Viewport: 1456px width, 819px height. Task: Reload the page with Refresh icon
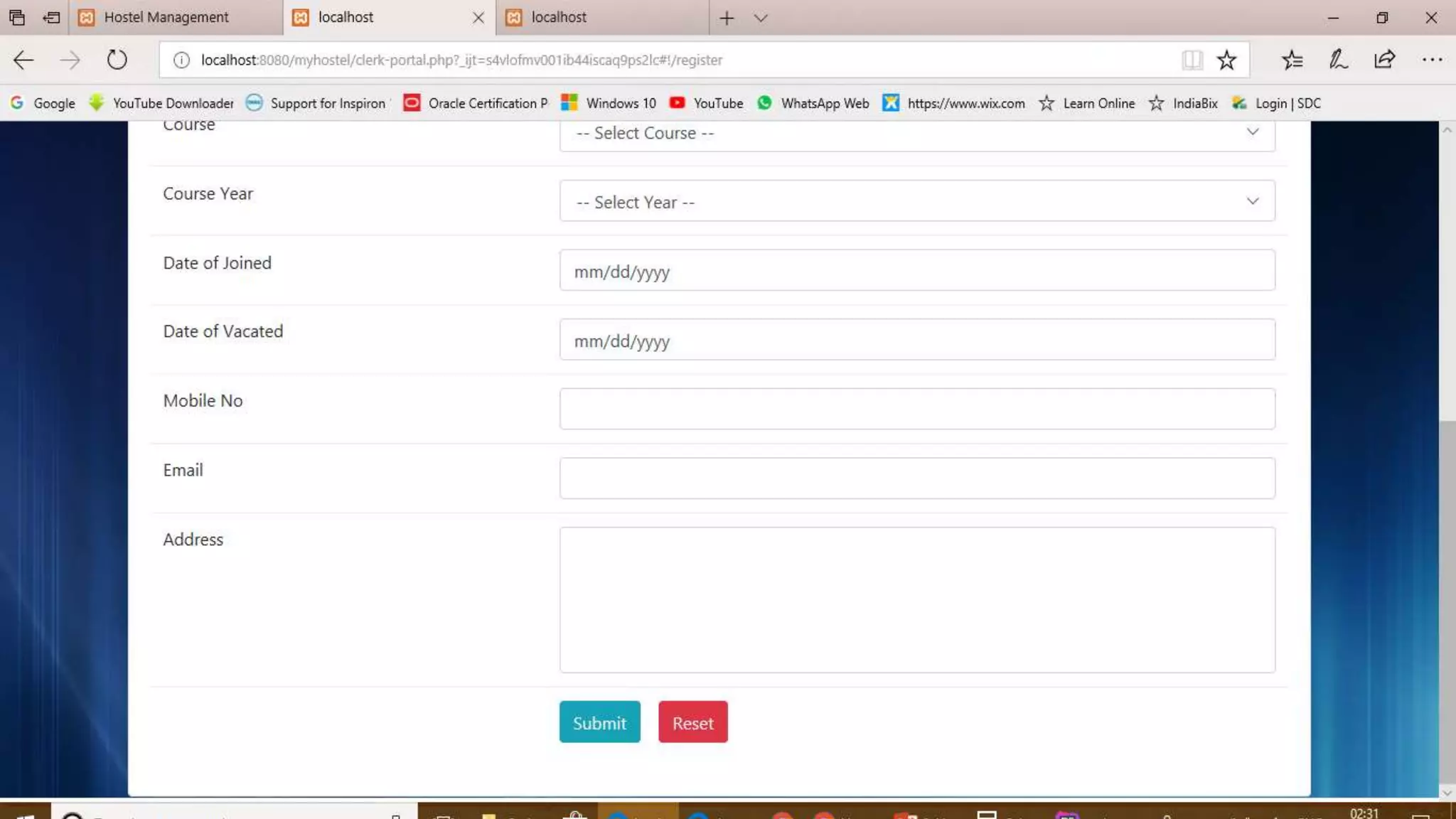[x=117, y=60]
